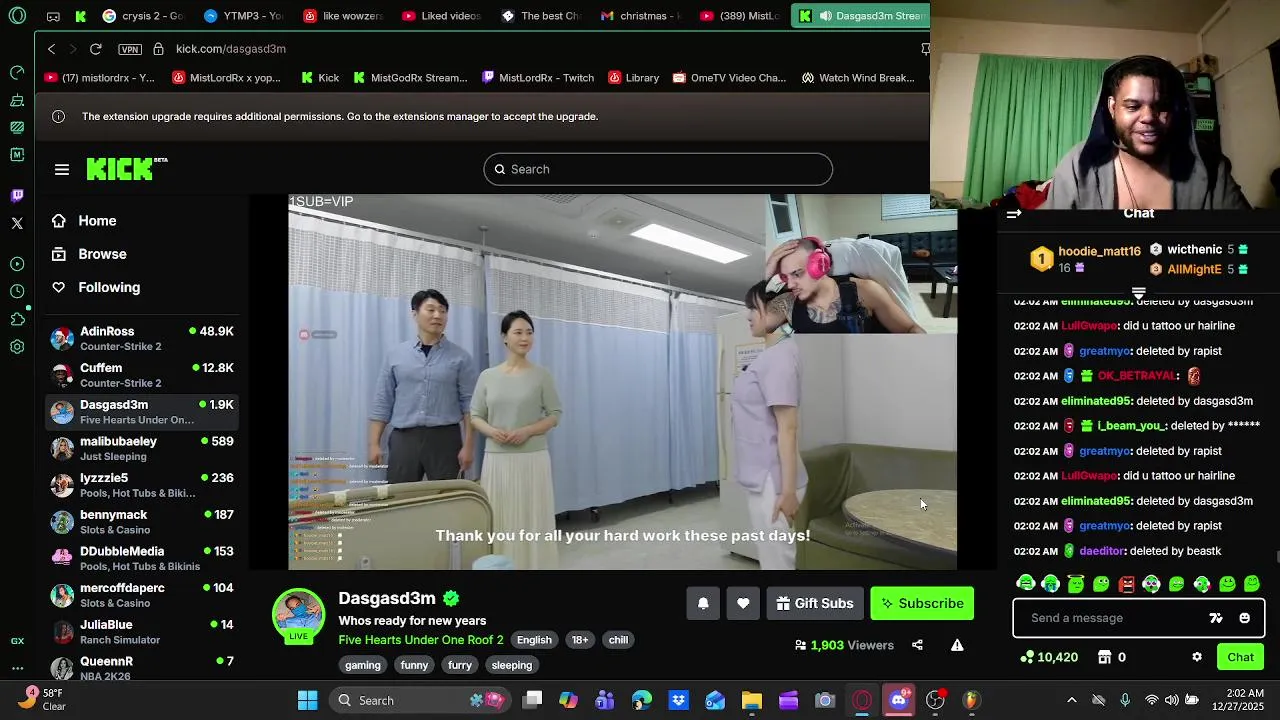Open chat settings gear

coord(1197,657)
